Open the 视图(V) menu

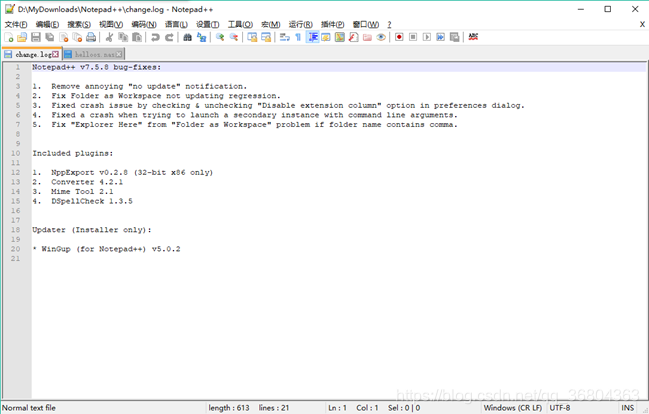111,24
